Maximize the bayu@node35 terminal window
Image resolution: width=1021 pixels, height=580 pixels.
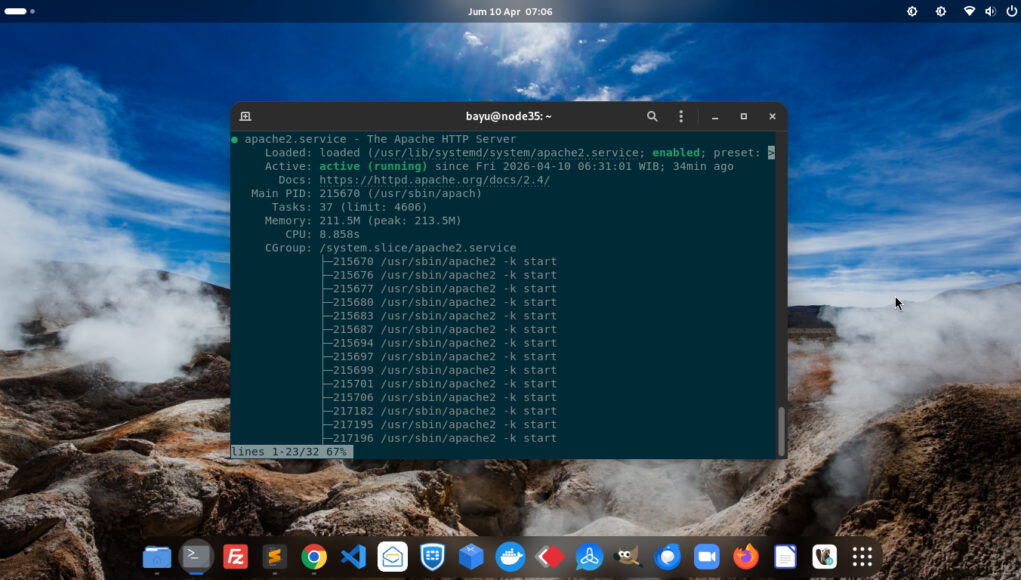[744, 117]
